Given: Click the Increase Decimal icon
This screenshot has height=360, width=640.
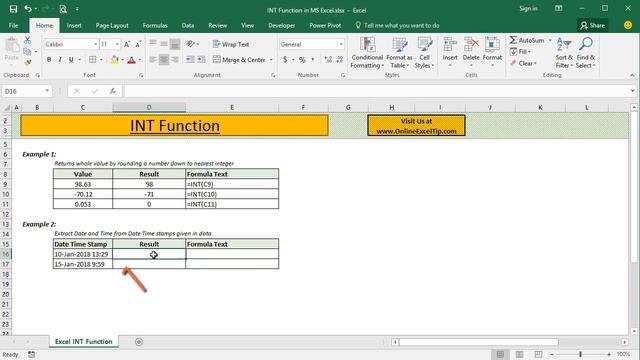Looking at the screenshot, I should pos(328,60).
